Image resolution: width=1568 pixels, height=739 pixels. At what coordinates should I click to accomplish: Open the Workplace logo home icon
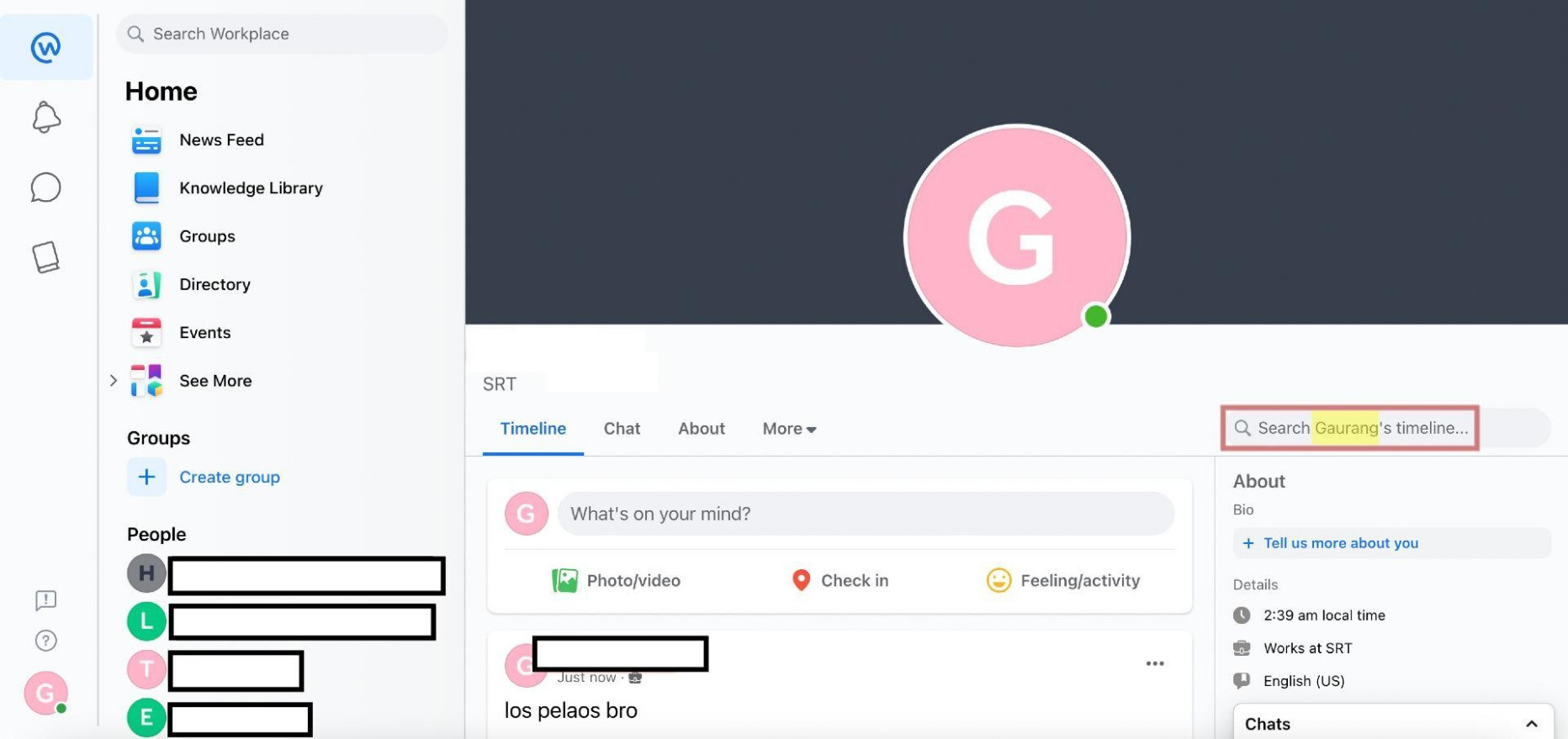point(45,47)
